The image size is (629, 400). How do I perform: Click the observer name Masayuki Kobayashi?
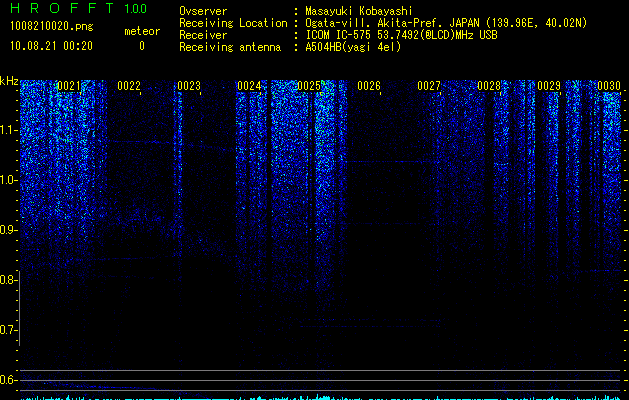click(359, 12)
